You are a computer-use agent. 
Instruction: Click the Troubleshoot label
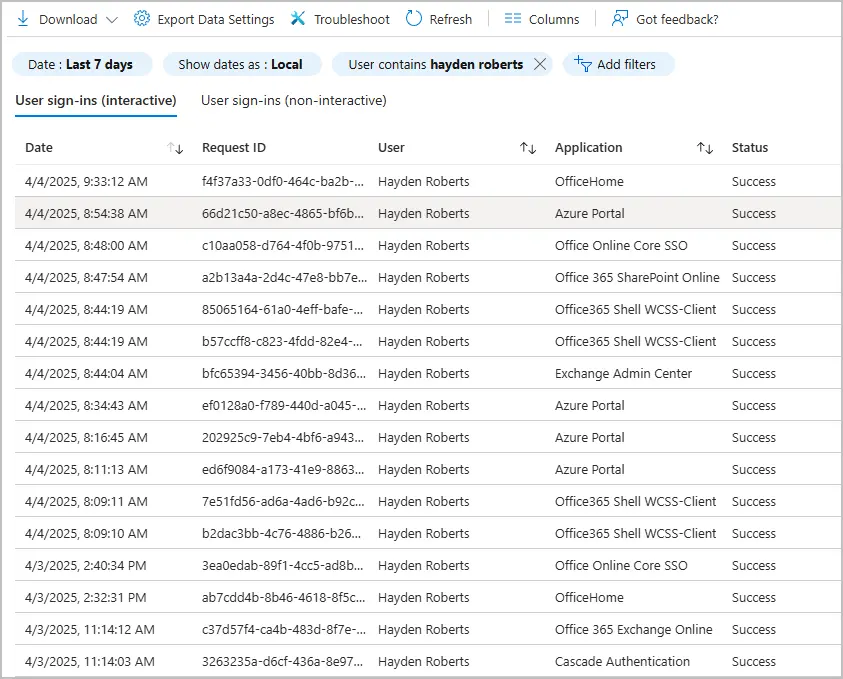[x=352, y=19]
